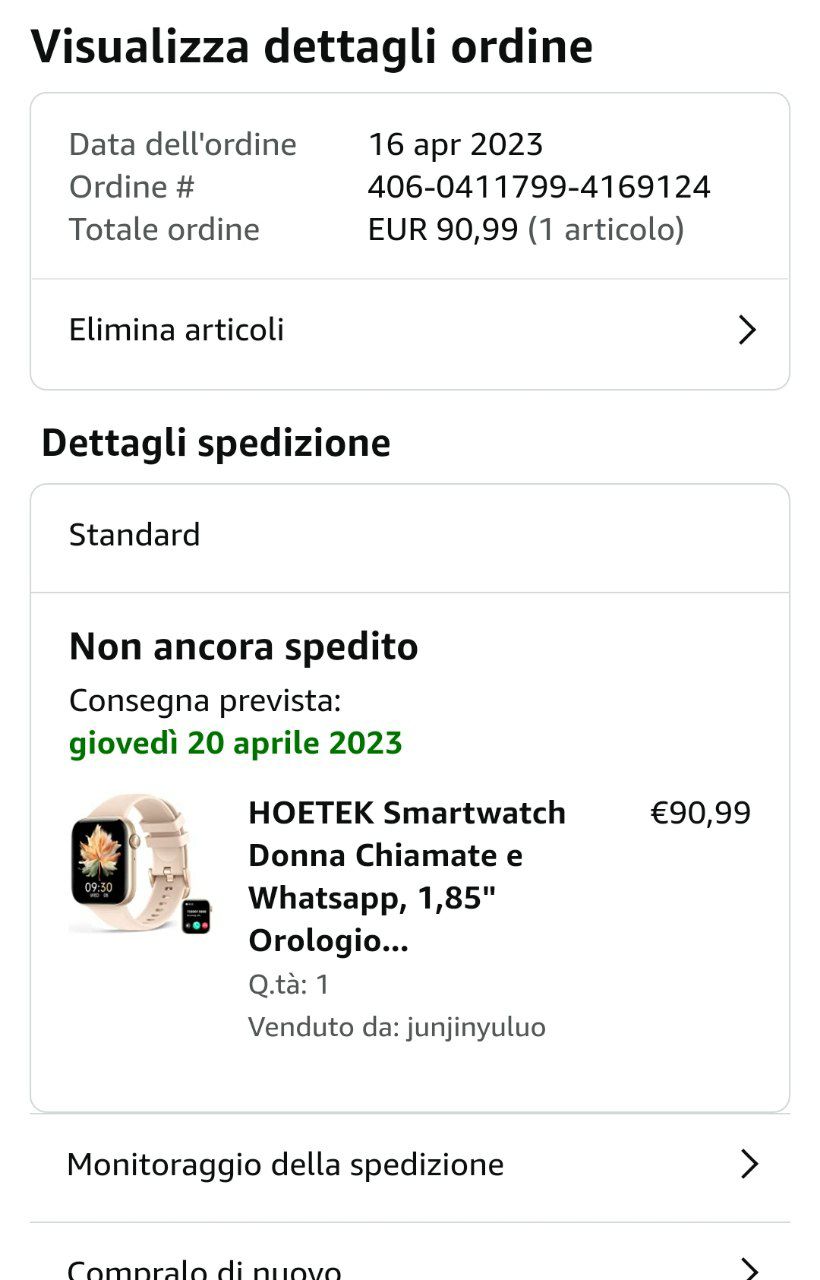
Task: Click the green delivery date giovedì 20 aprile 2023
Action: coord(235,743)
